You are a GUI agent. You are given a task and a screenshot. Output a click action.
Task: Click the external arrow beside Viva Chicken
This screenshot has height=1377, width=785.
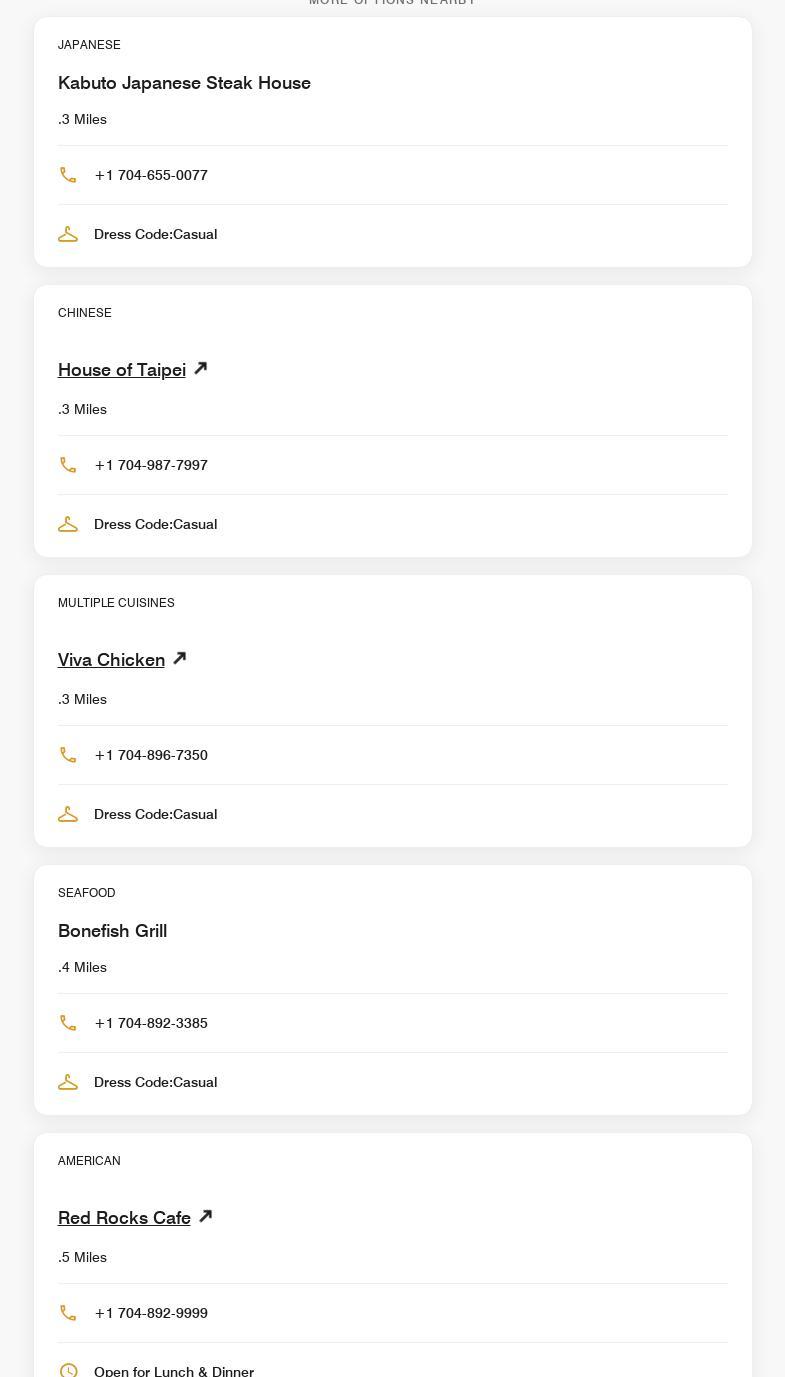(180, 658)
